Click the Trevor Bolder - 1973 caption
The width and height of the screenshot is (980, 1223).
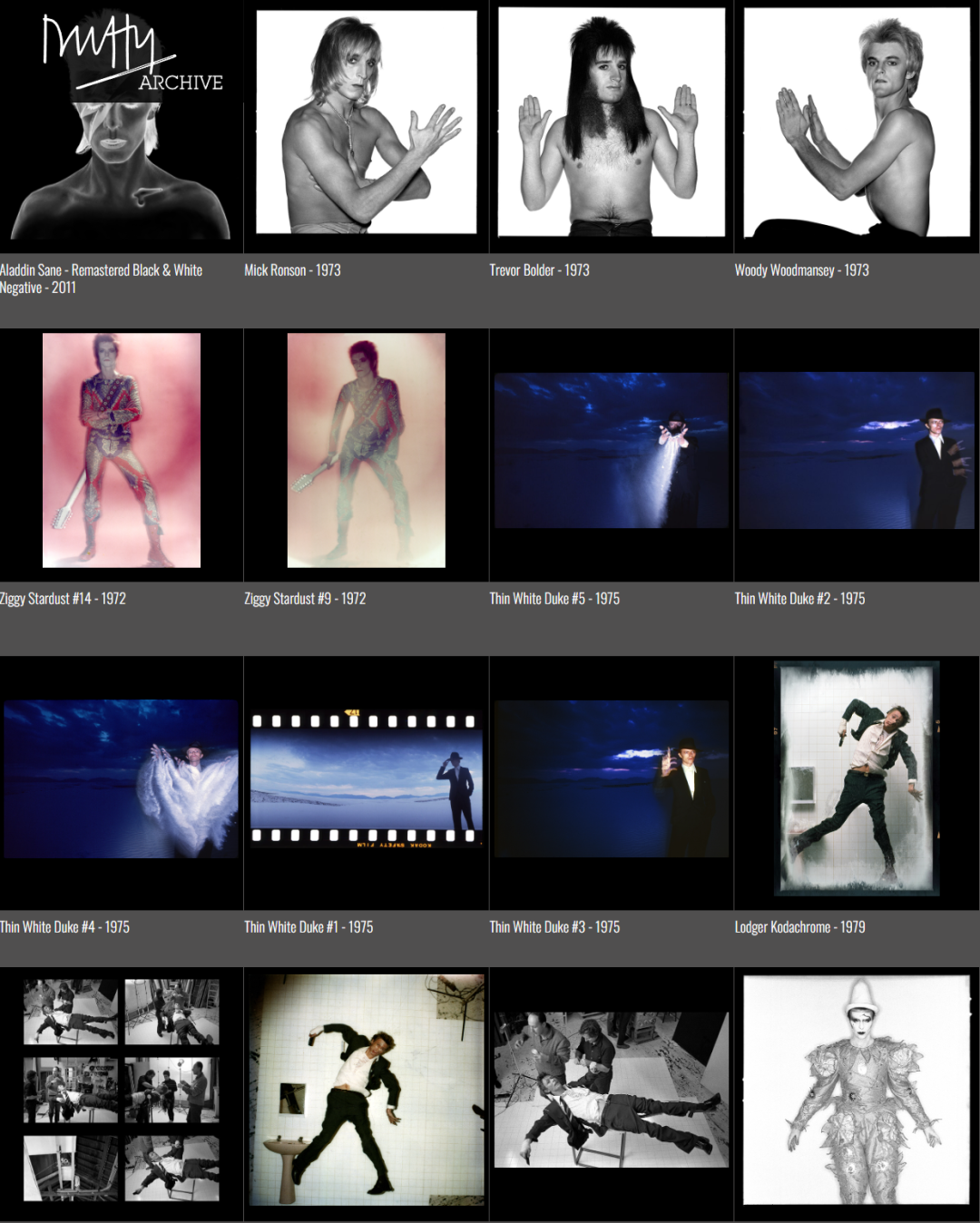click(x=539, y=270)
